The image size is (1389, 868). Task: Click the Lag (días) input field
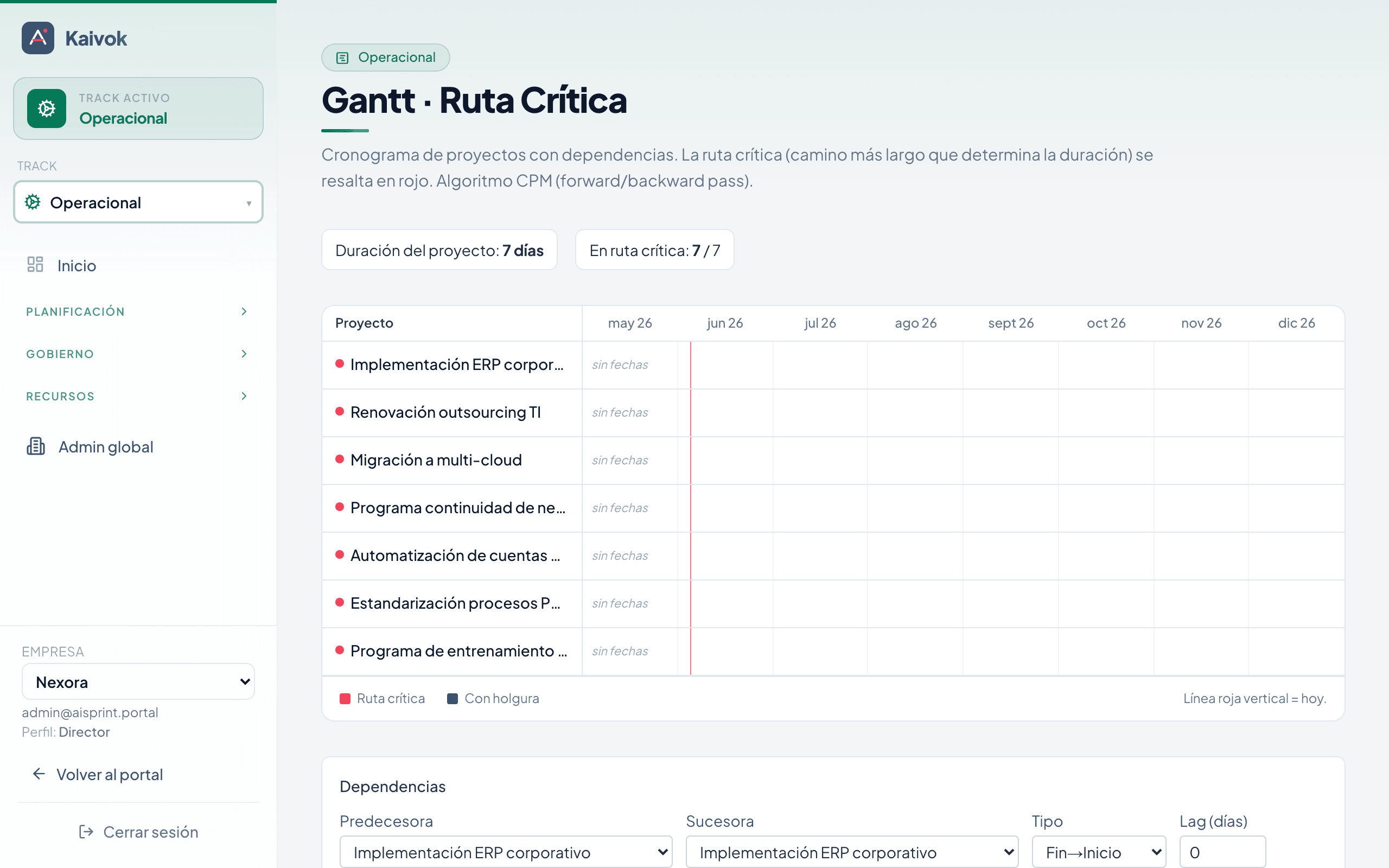(x=1222, y=852)
